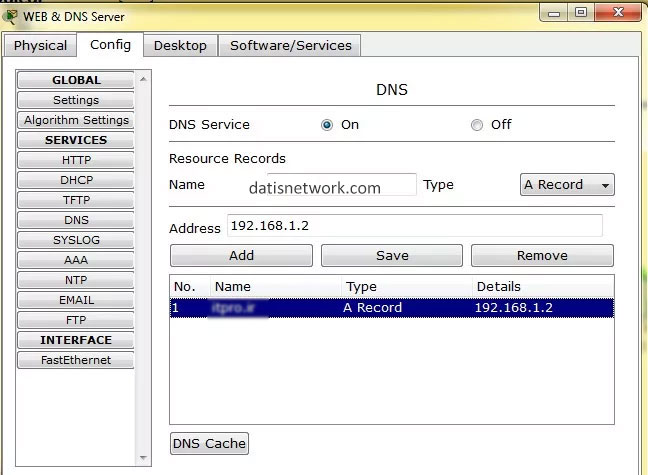Open TFTP service configuration
Viewport: 648px width, 475px height.
pyautogui.click(x=76, y=200)
